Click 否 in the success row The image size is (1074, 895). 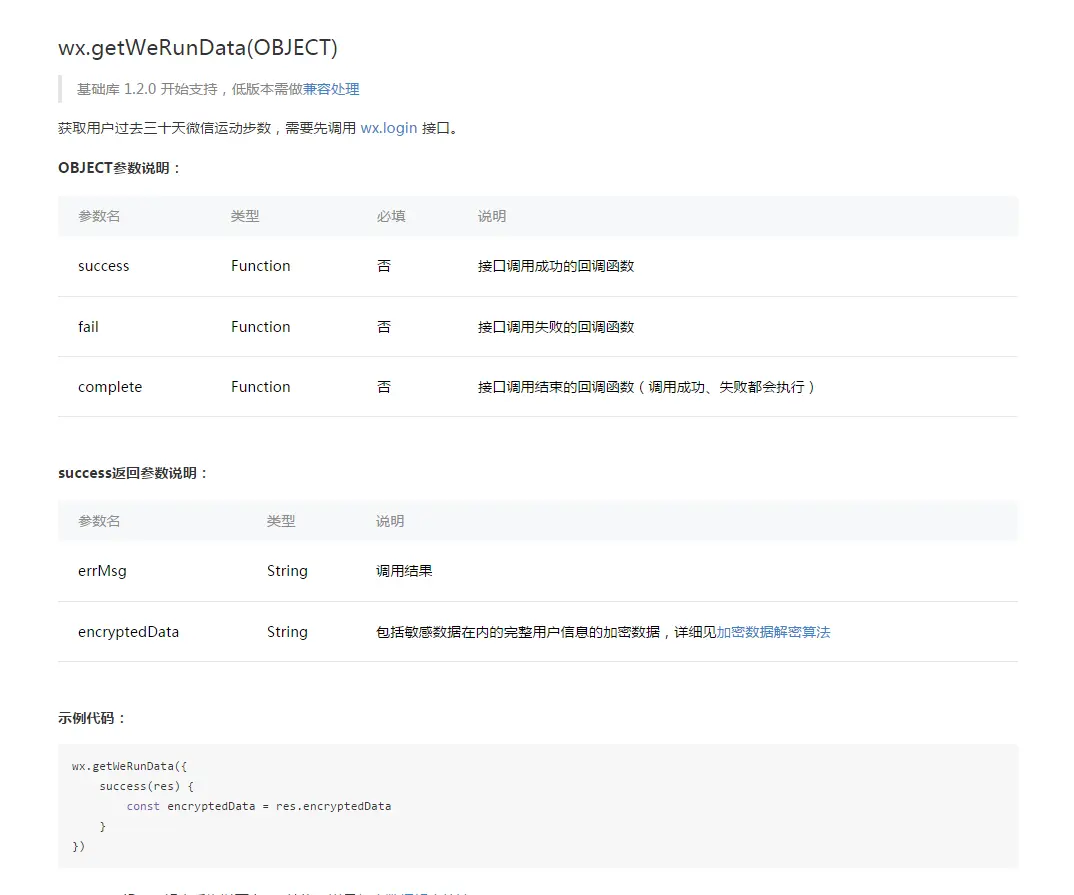pos(384,266)
